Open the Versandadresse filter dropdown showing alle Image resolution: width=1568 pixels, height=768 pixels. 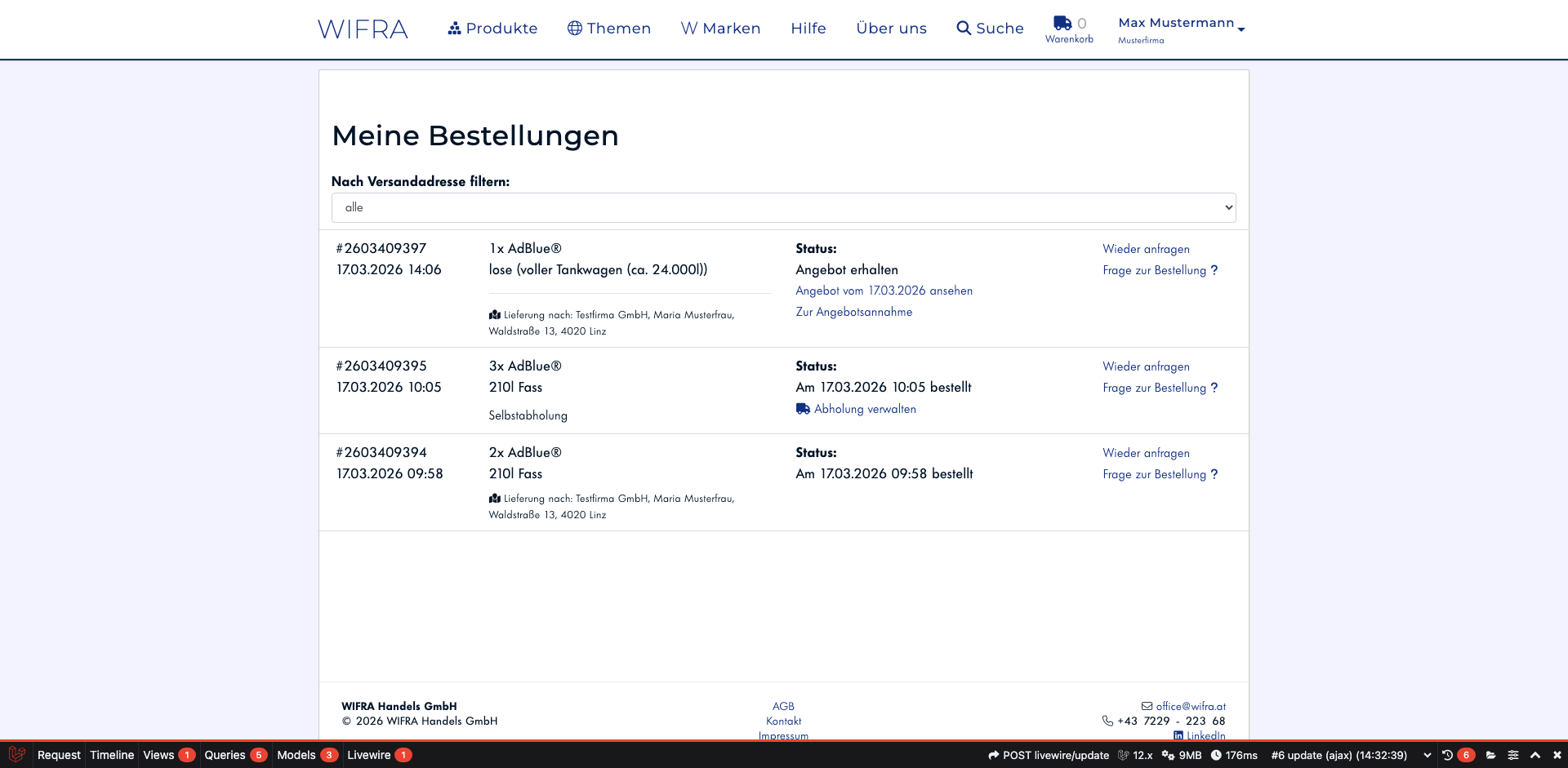coord(782,207)
